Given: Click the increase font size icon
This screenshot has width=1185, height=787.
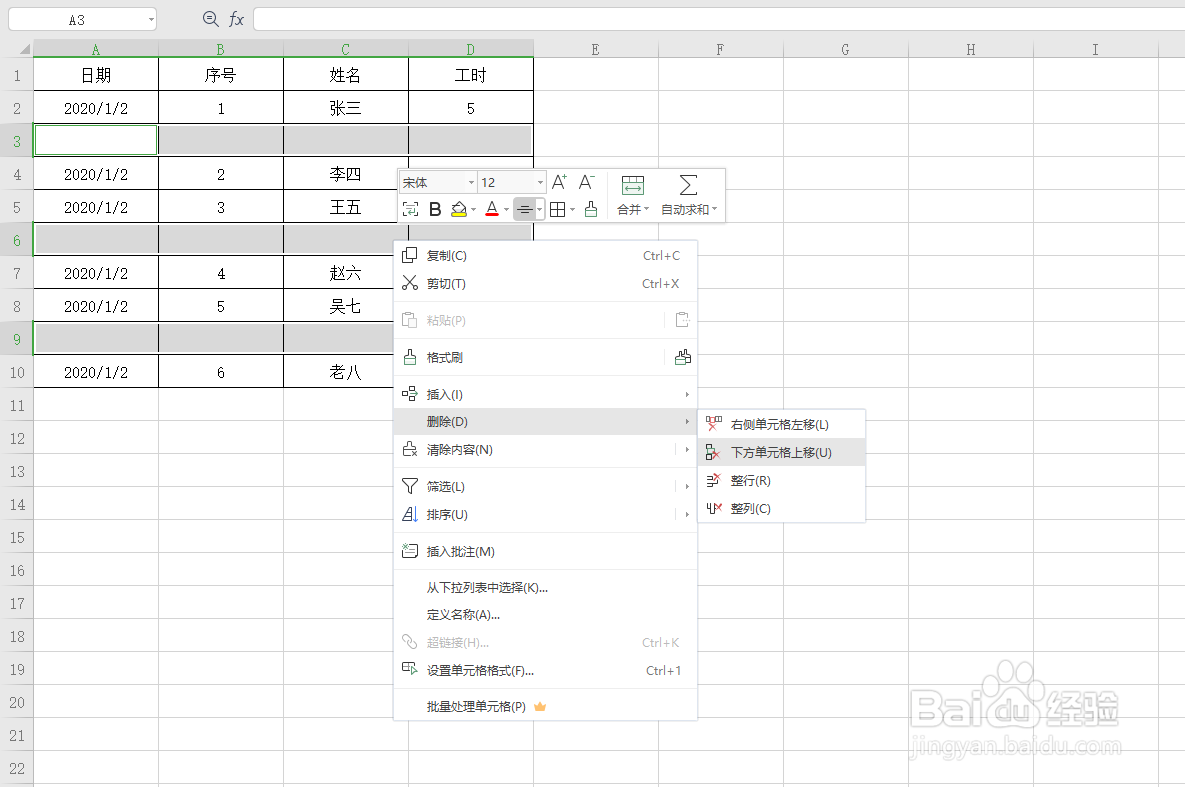Looking at the screenshot, I should [559, 181].
